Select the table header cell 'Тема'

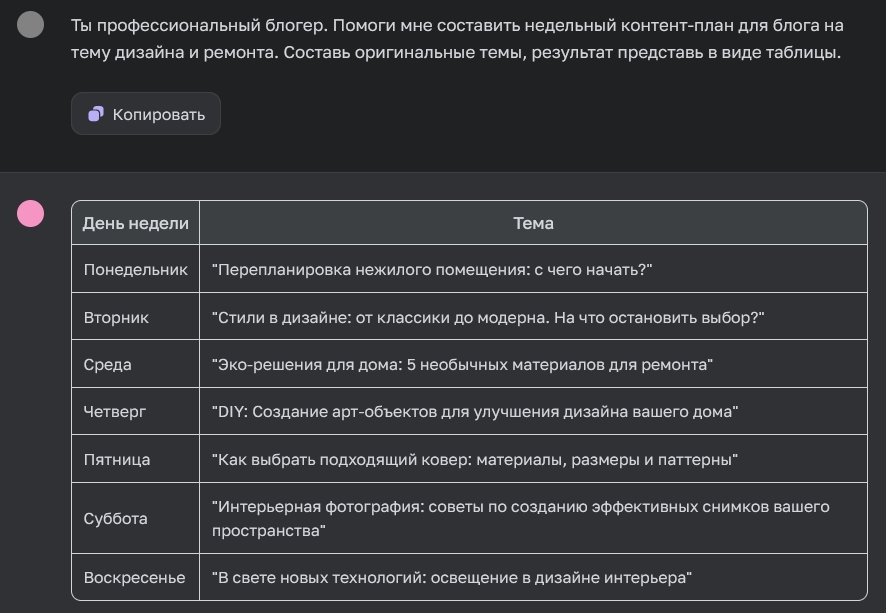coord(534,222)
